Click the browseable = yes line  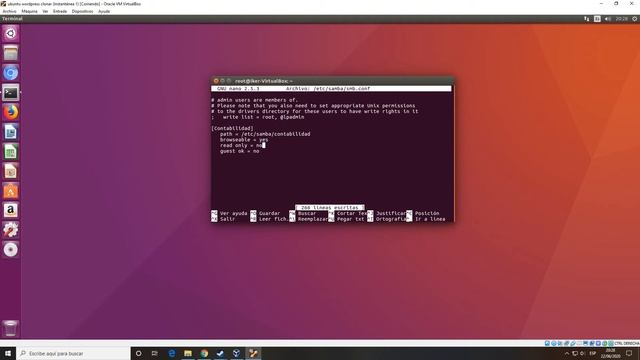coord(244,140)
